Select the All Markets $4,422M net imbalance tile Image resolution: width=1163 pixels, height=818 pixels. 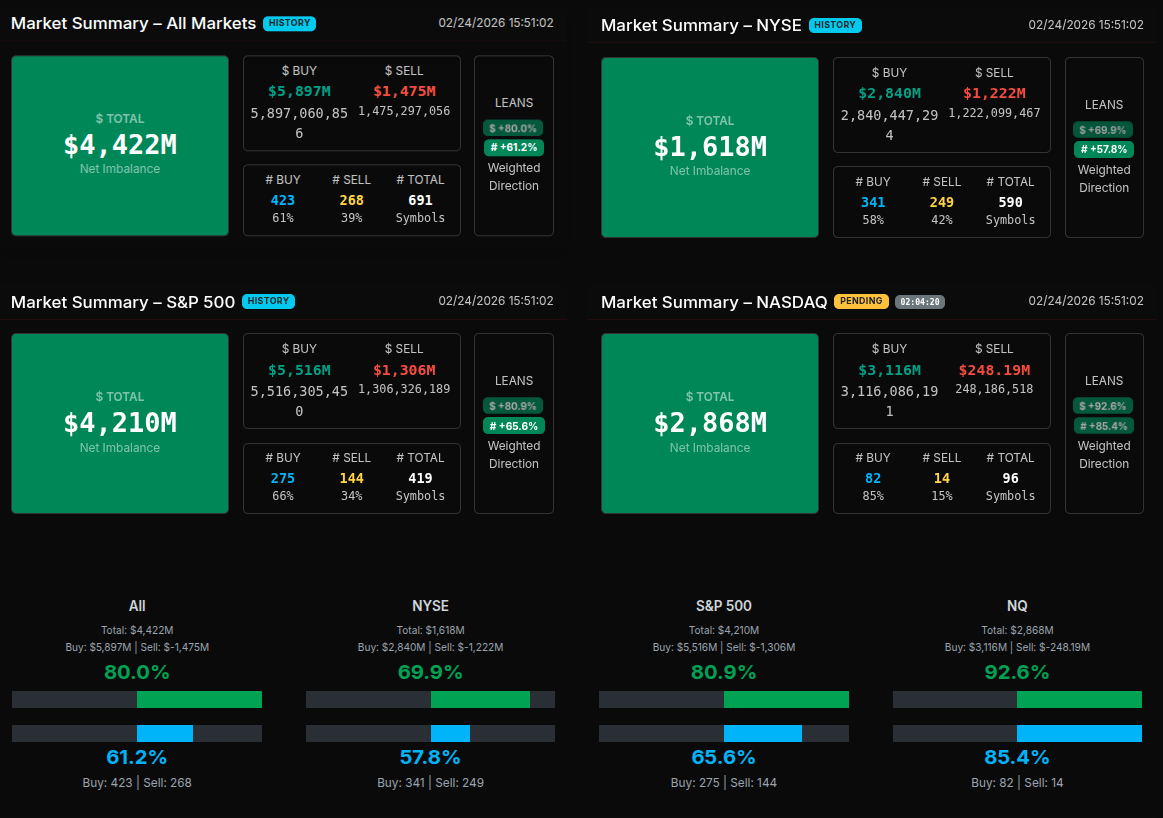click(x=120, y=146)
